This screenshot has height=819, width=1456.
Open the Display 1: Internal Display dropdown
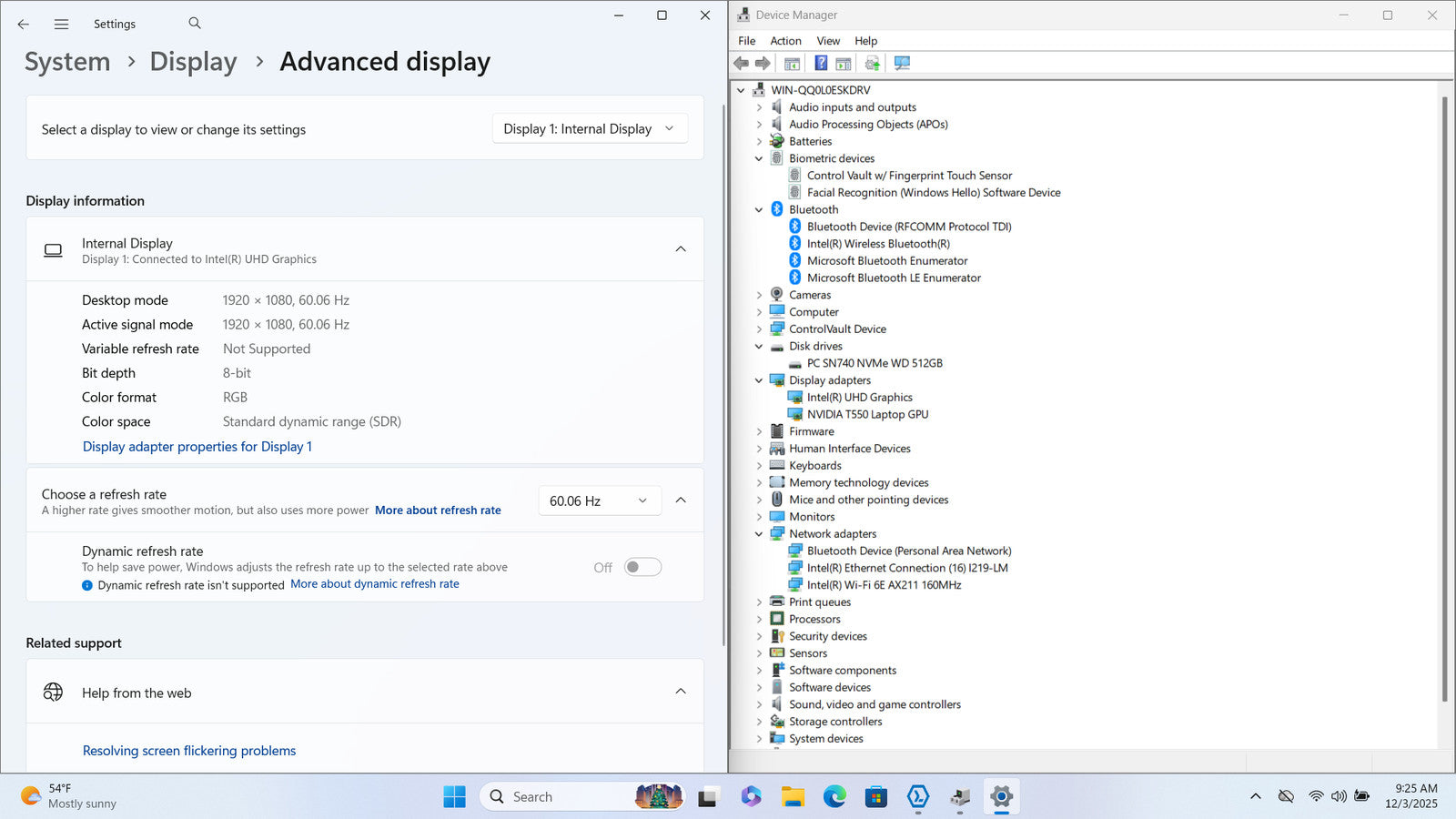tap(589, 129)
